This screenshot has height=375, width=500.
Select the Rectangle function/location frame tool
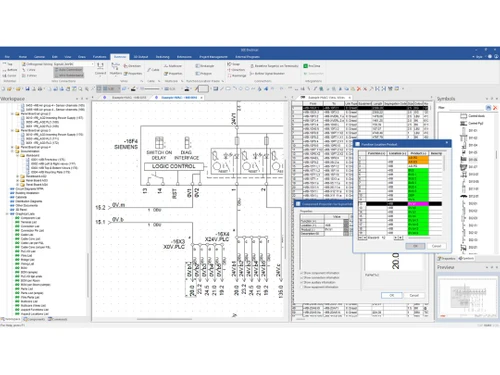click(205, 66)
